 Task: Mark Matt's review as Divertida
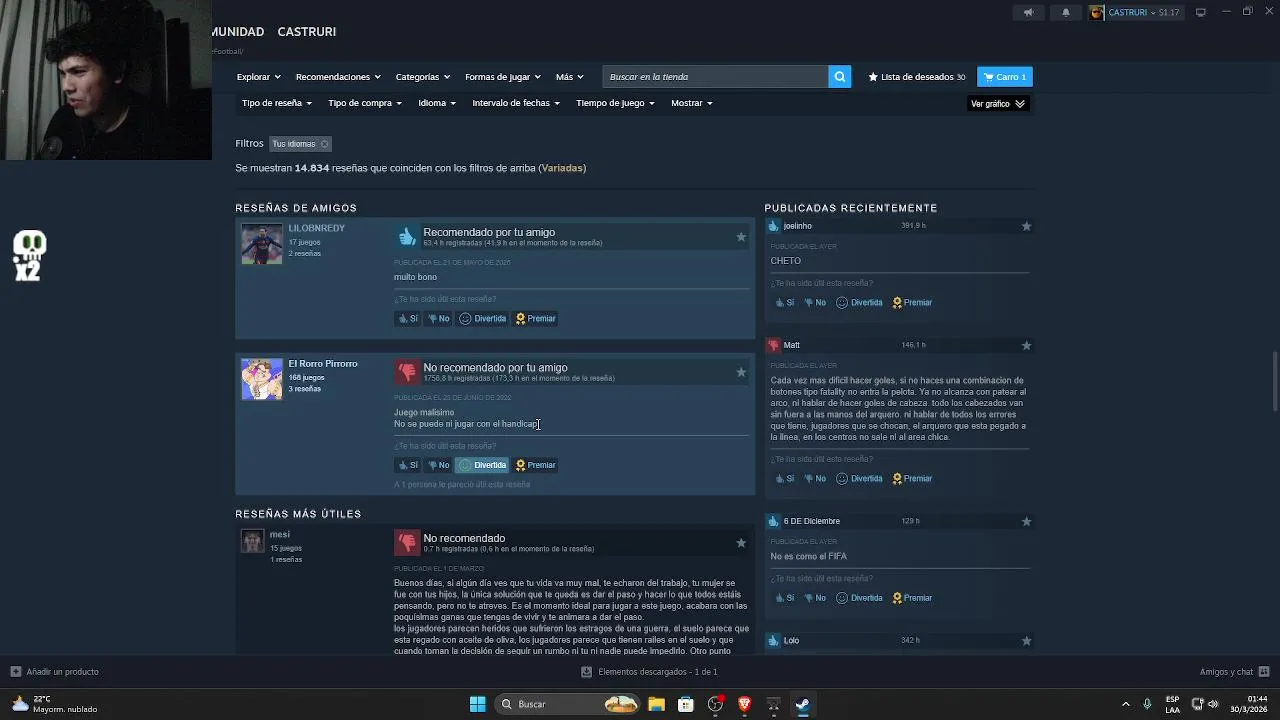pos(859,479)
